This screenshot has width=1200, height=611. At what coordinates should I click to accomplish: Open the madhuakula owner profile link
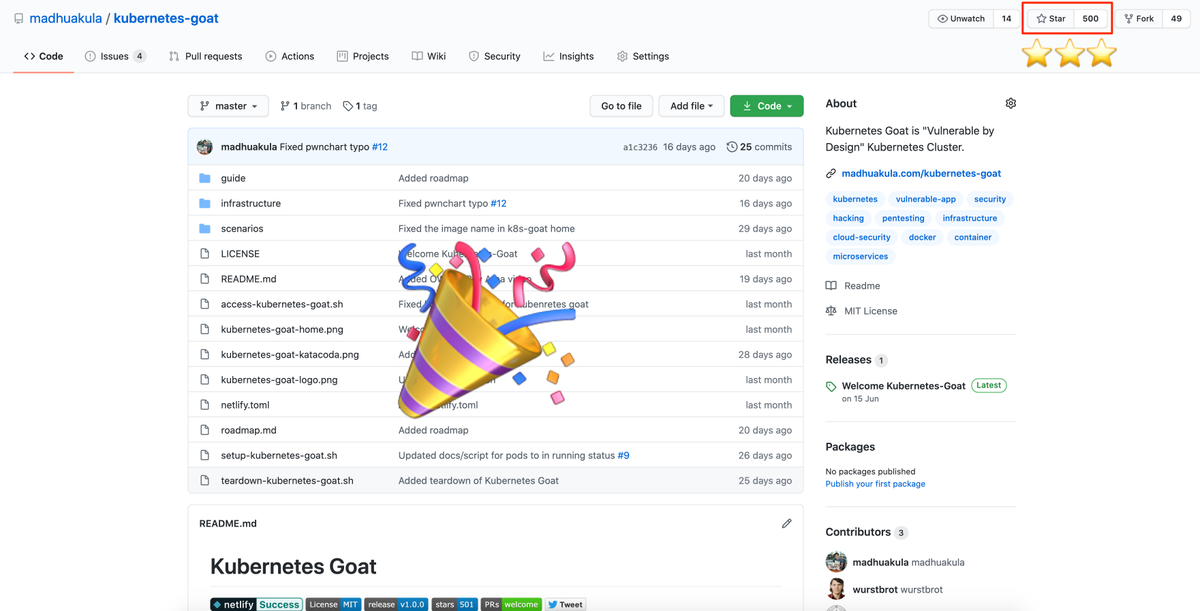point(67,18)
